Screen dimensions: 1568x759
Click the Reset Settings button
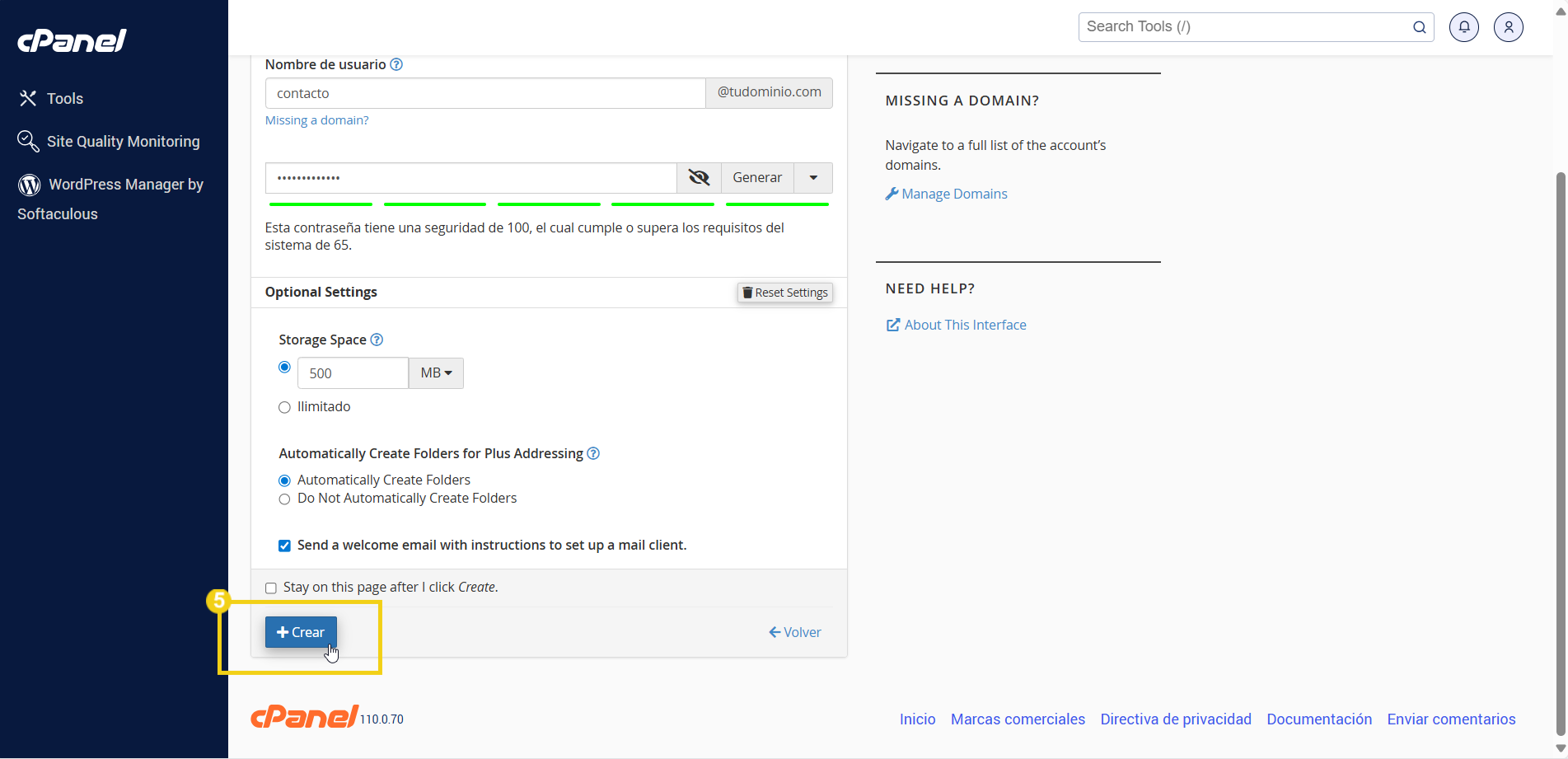click(784, 293)
